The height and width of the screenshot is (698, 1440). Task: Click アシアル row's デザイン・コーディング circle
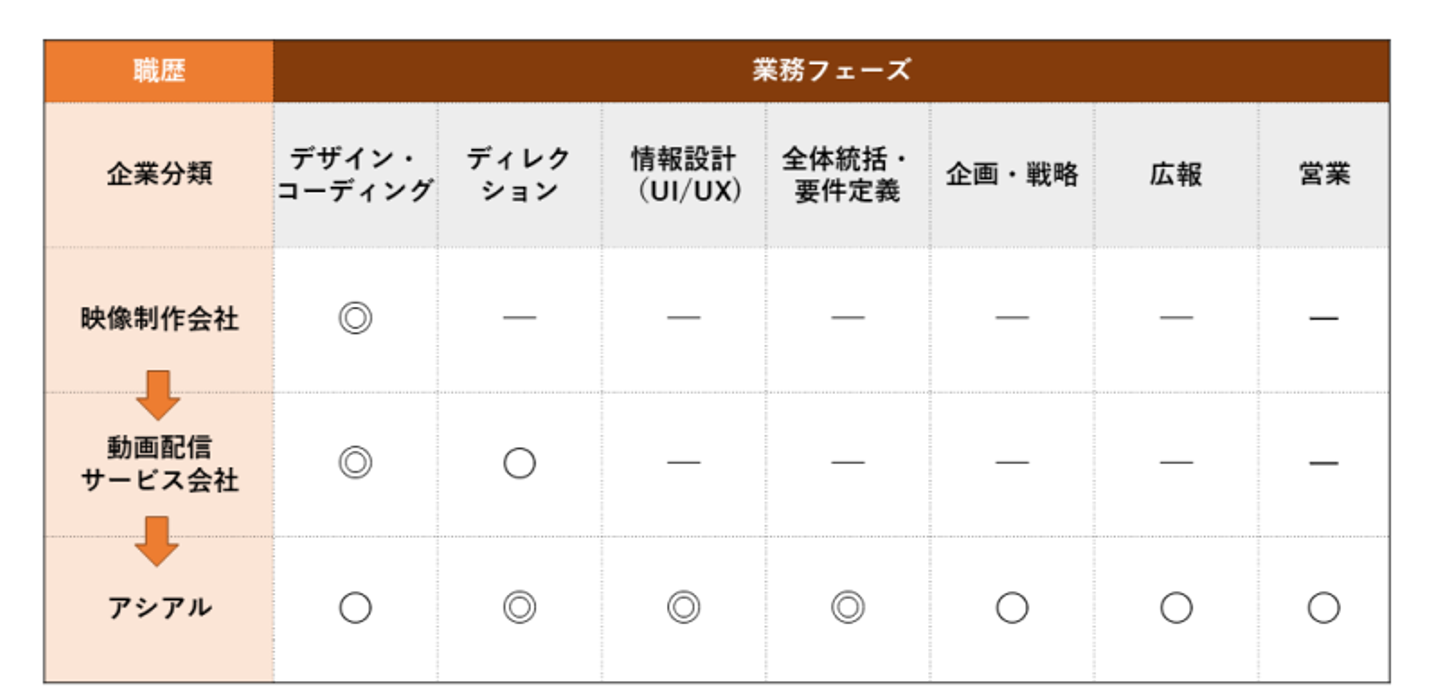pos(355,607)
